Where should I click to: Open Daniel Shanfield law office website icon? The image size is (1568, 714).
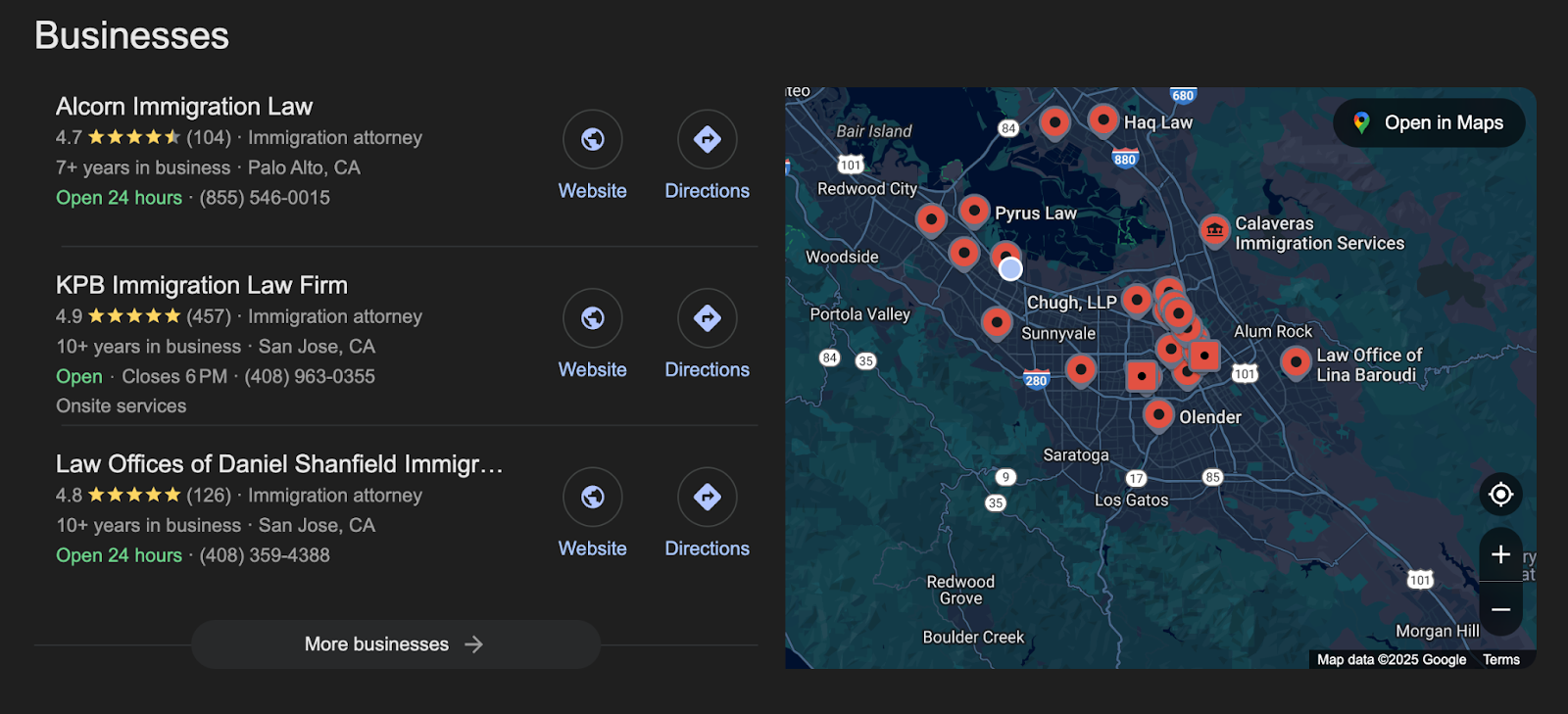click(x=592, y=498)
